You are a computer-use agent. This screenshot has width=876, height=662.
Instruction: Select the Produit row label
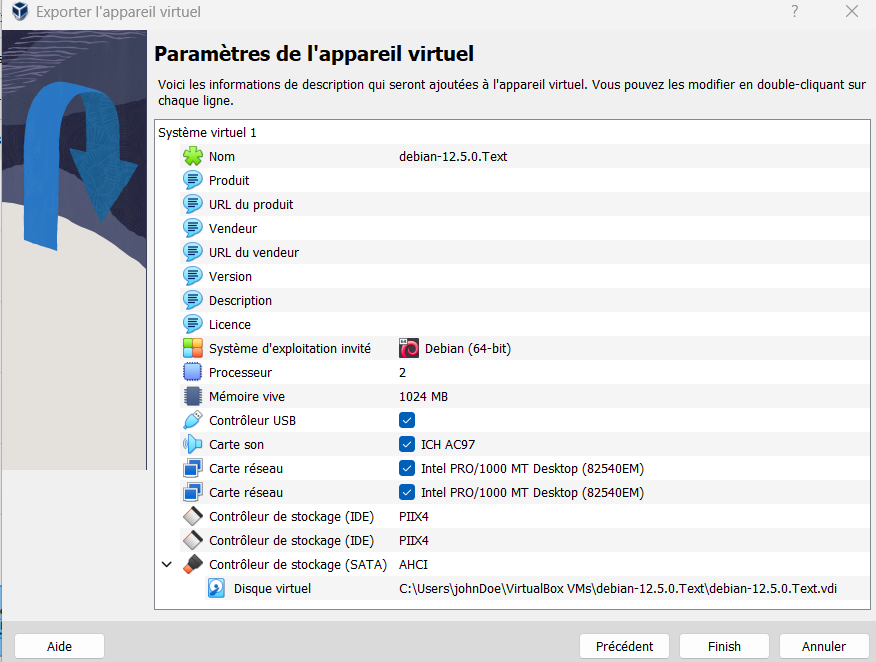click(x=229, y=180)
